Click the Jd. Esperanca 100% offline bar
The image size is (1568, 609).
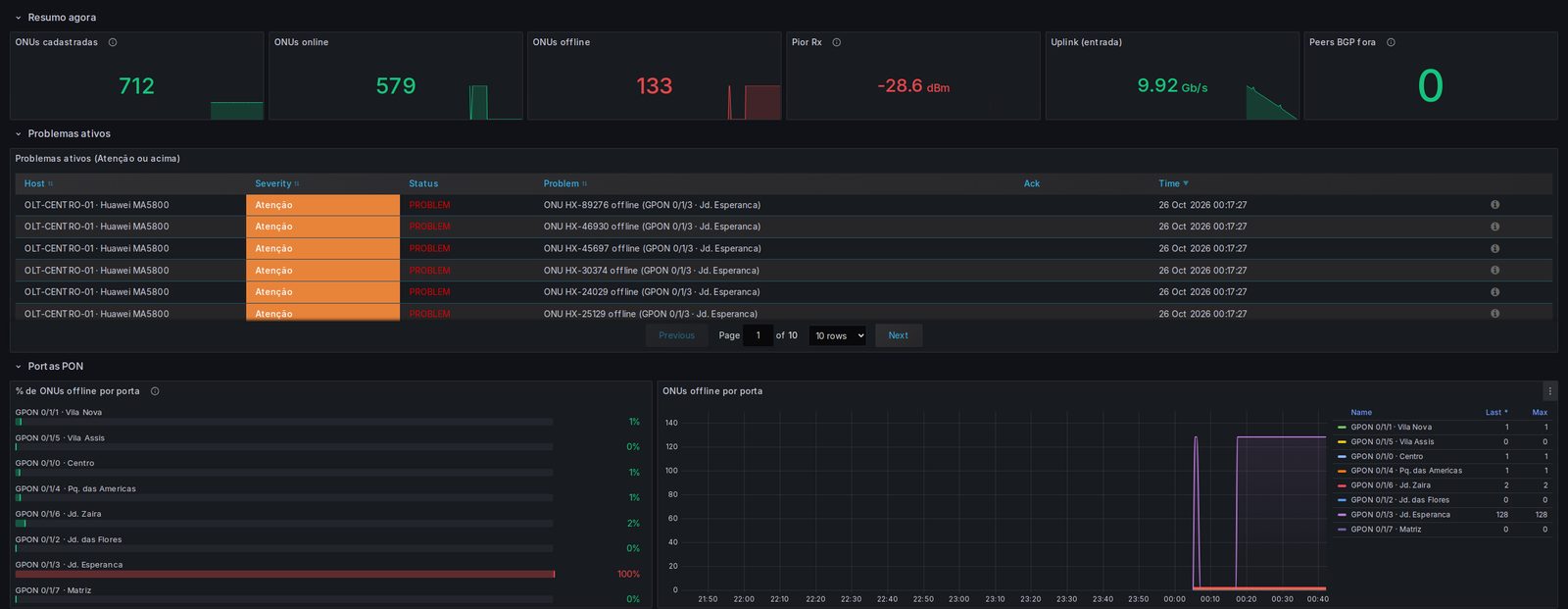(284, 574)
